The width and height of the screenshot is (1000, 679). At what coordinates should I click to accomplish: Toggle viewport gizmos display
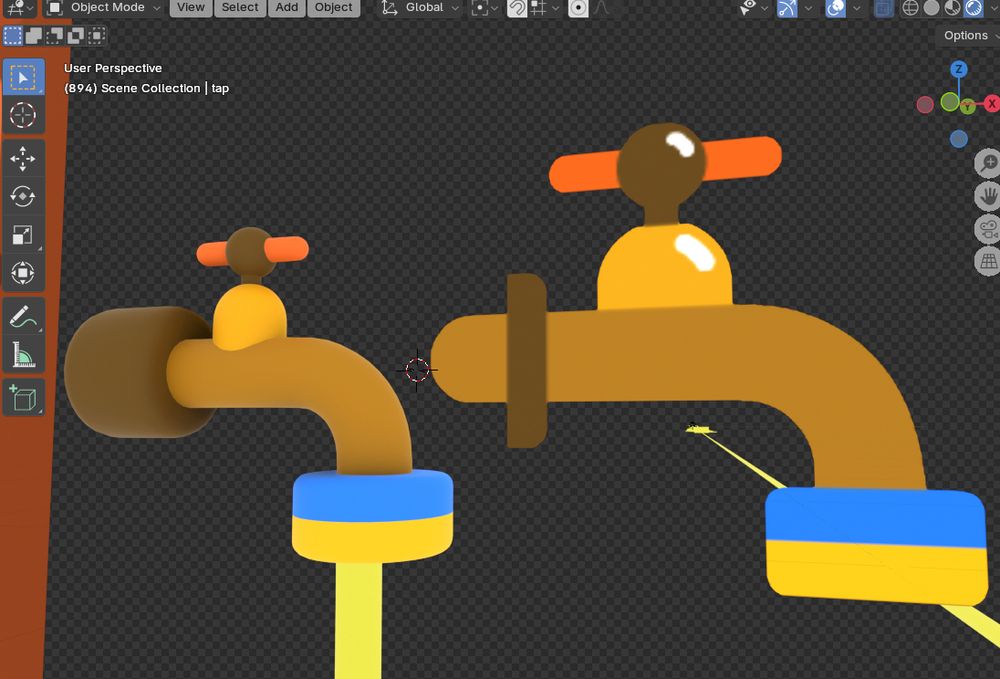click(x=787, y=8)
